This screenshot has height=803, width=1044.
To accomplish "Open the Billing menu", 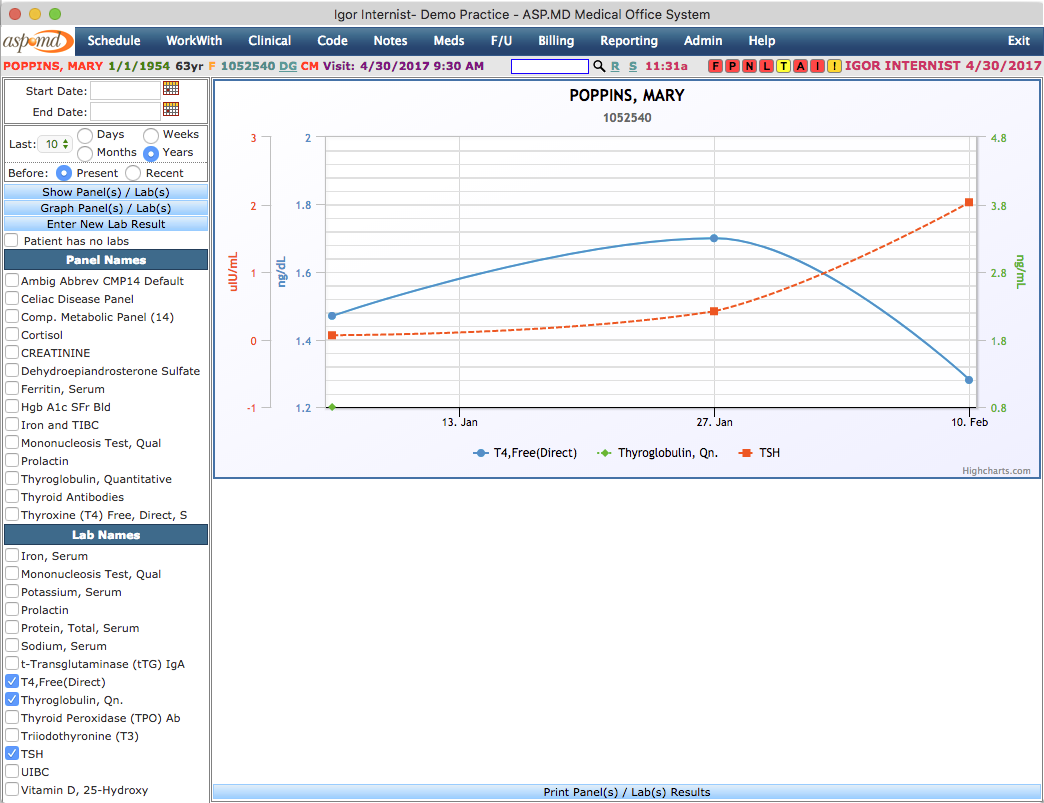I will (556, 41).
